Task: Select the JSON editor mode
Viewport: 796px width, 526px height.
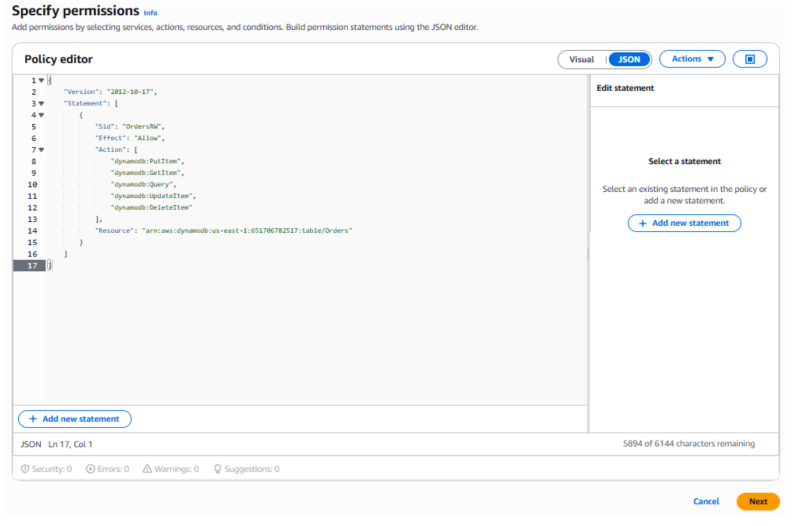Action: pos(629,59)
